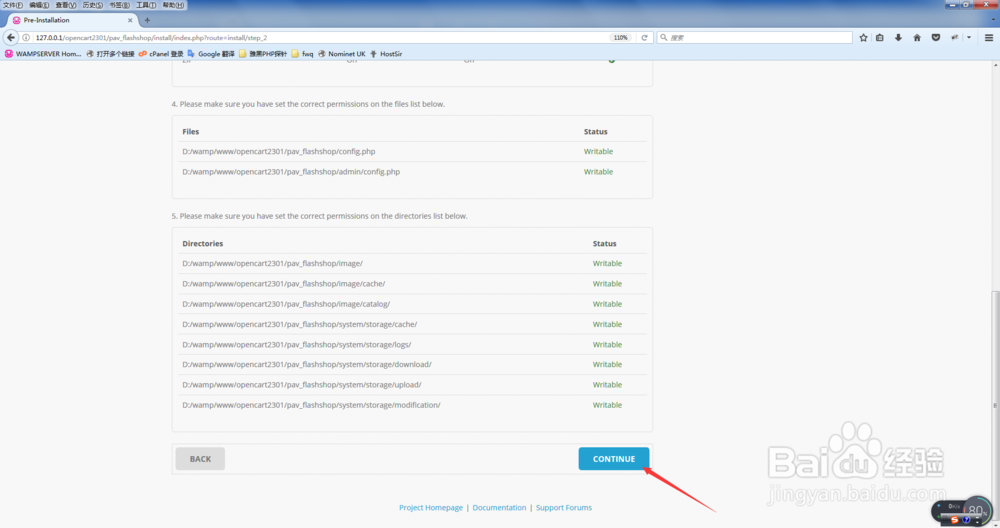This screenshot has width=1000, height=528.
Task: Open the Nominet UK bookmark
Action: pyautogui.click(x=341, y=54)
